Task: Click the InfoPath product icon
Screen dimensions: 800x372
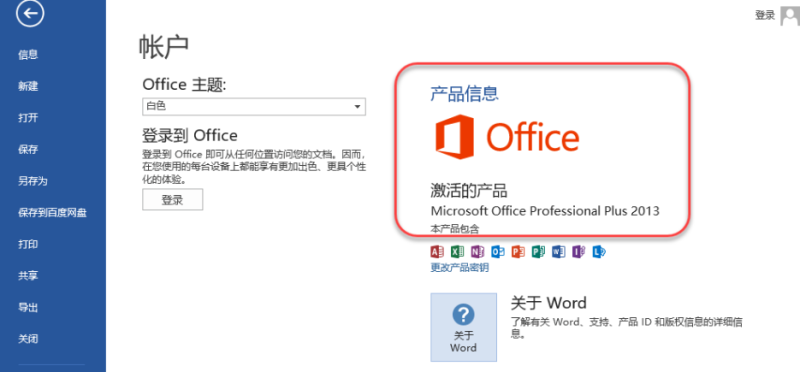Action: tap(578, 252)
